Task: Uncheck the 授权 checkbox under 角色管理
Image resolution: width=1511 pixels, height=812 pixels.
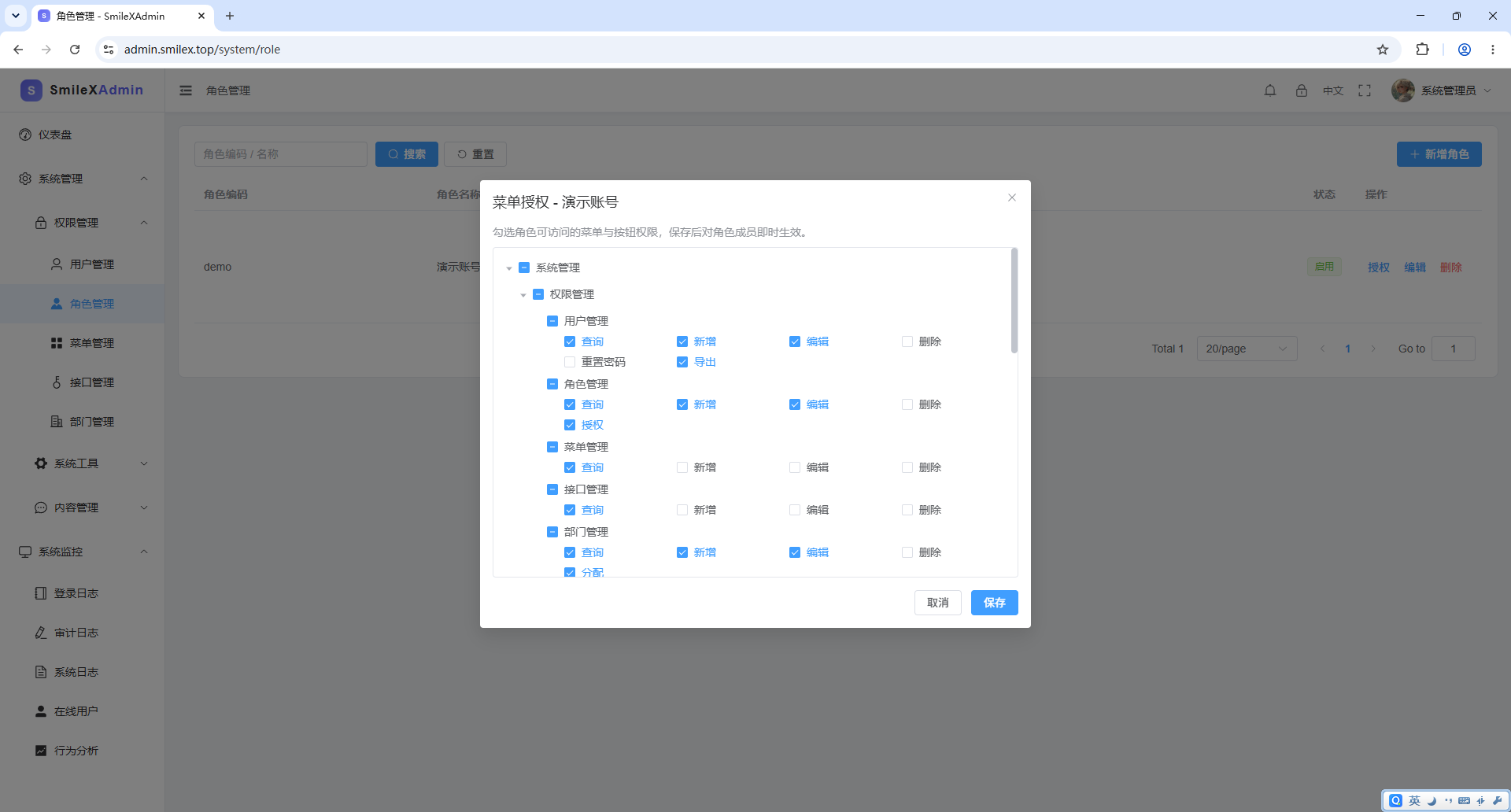Action: click(x=570, y=425)
